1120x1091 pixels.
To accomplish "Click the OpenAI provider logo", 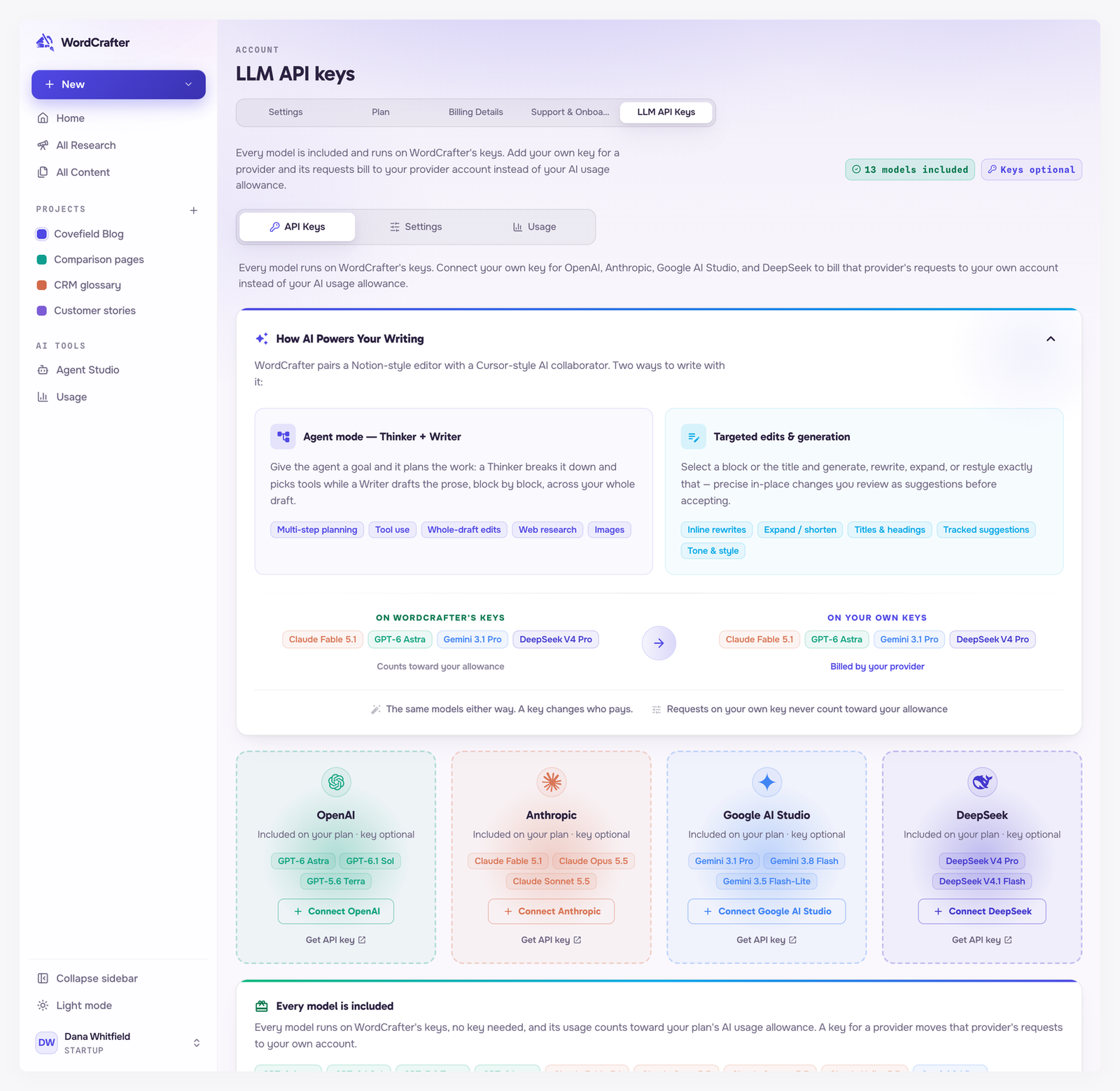I will [336, 782].
